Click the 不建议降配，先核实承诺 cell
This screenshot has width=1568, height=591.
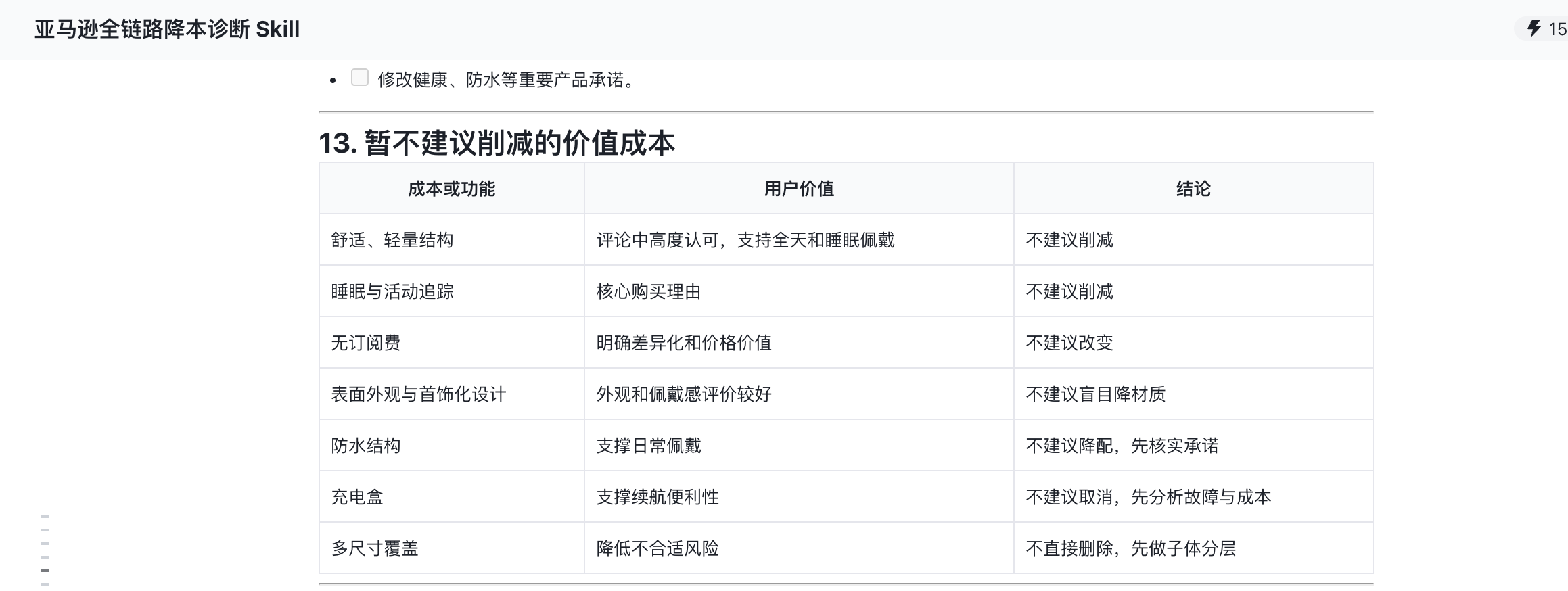[1193, 446]
